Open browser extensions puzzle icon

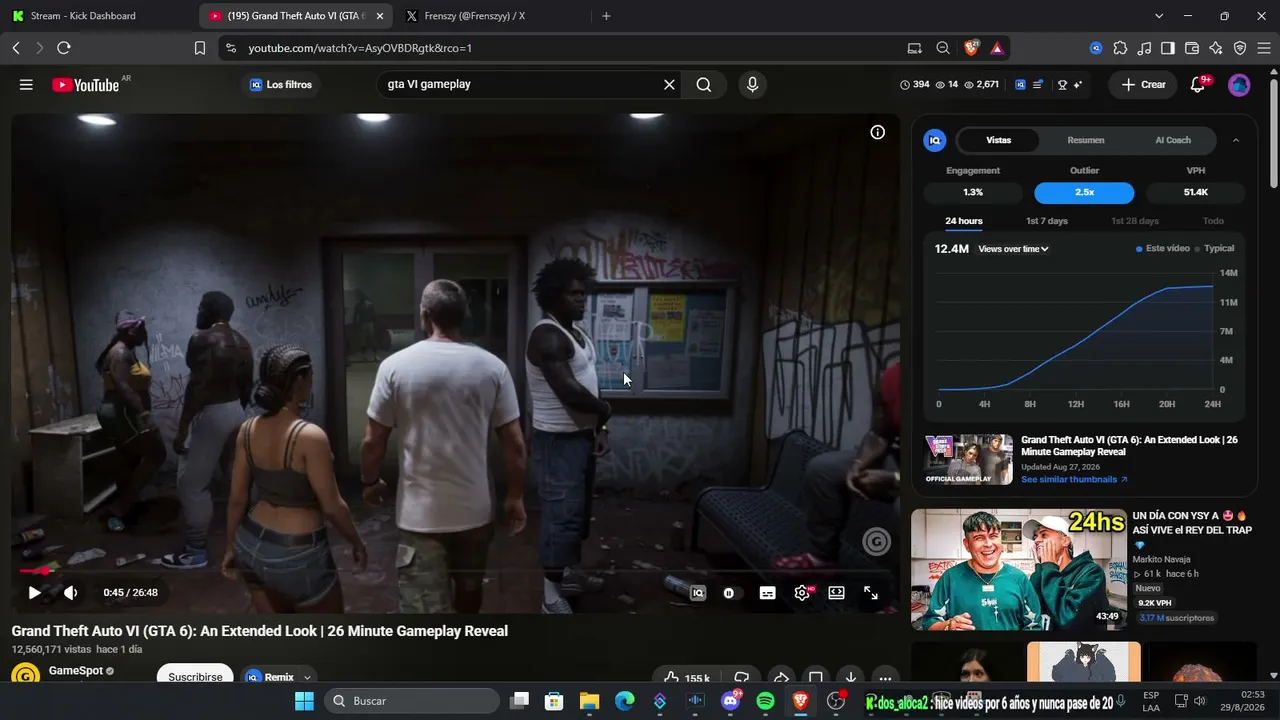tap(1120, 48)
